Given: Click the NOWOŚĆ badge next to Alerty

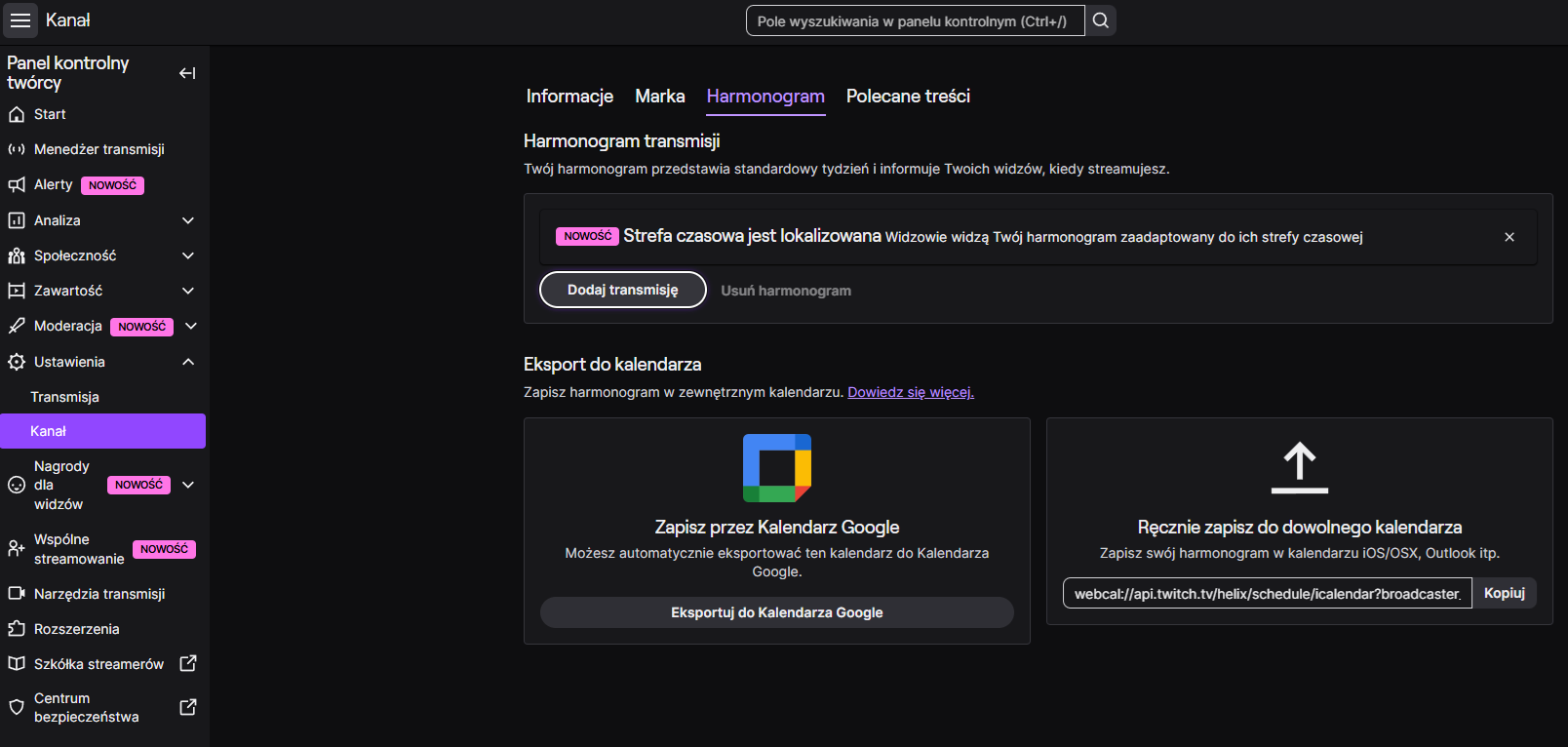Looking at the screenshot, I should pyautogui.click(x=113, y=185).
